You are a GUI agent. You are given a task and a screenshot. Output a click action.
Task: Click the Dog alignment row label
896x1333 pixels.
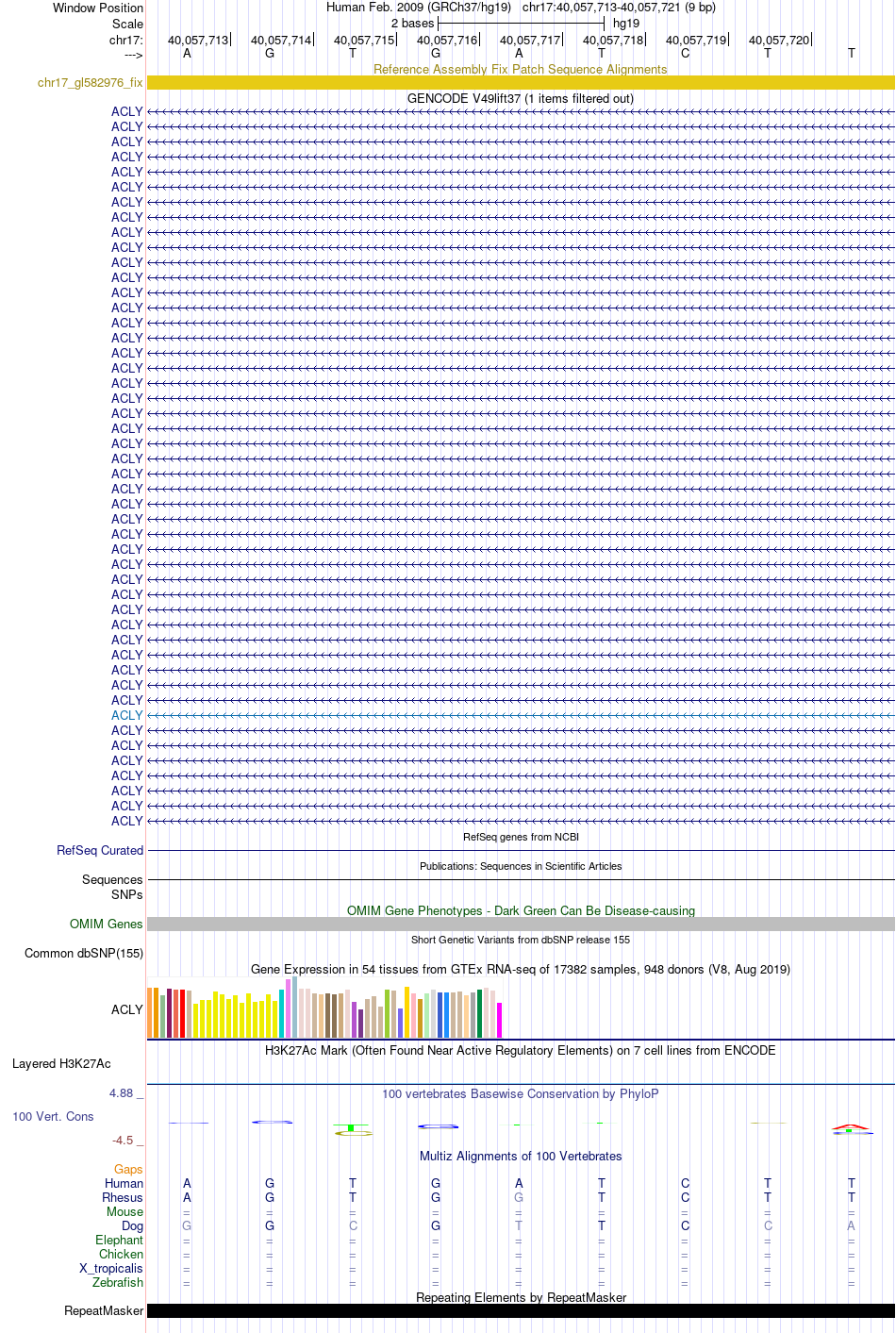[132, 1225]
